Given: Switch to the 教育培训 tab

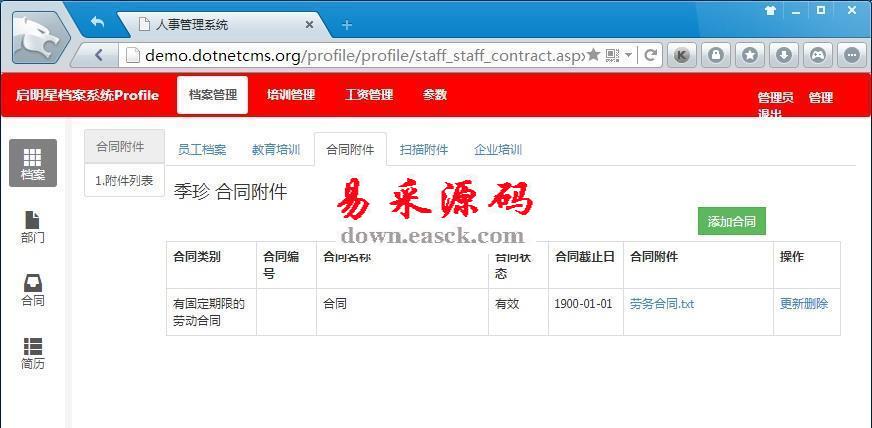Looking at the screenshot, I should [x=276, y=150].
